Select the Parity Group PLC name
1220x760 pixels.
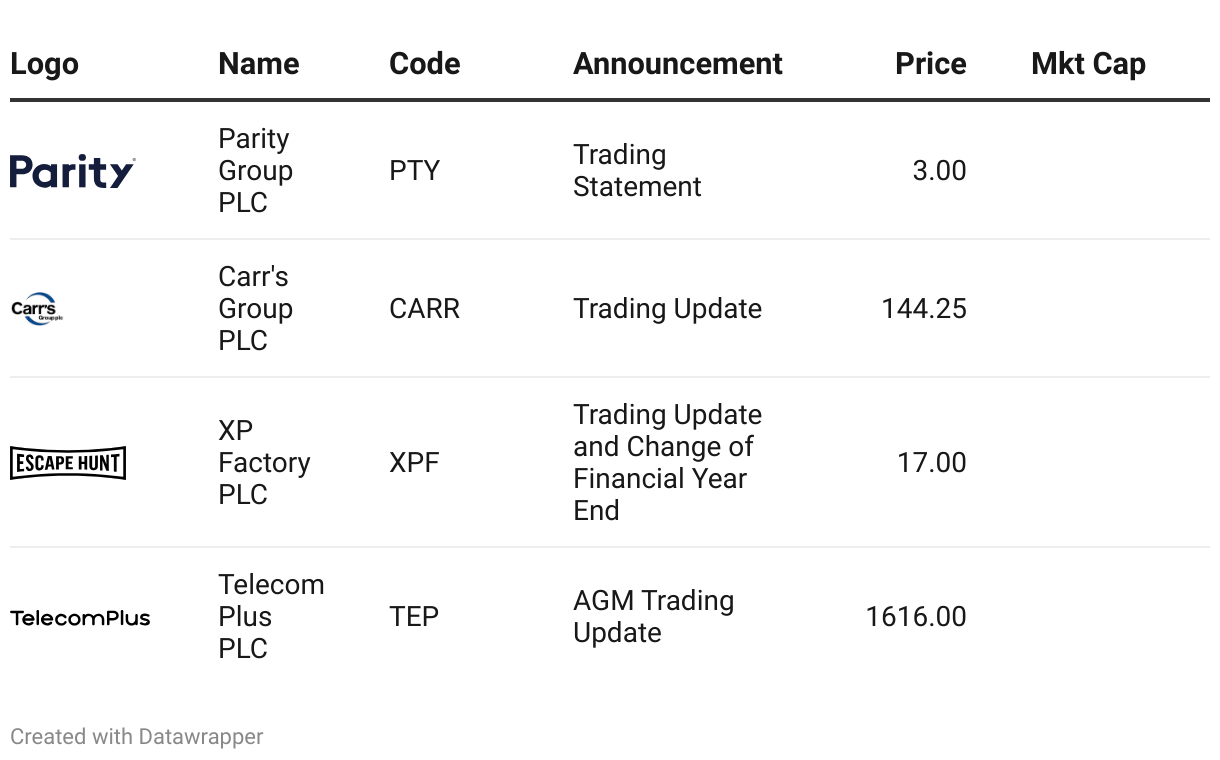pos(255,171)
